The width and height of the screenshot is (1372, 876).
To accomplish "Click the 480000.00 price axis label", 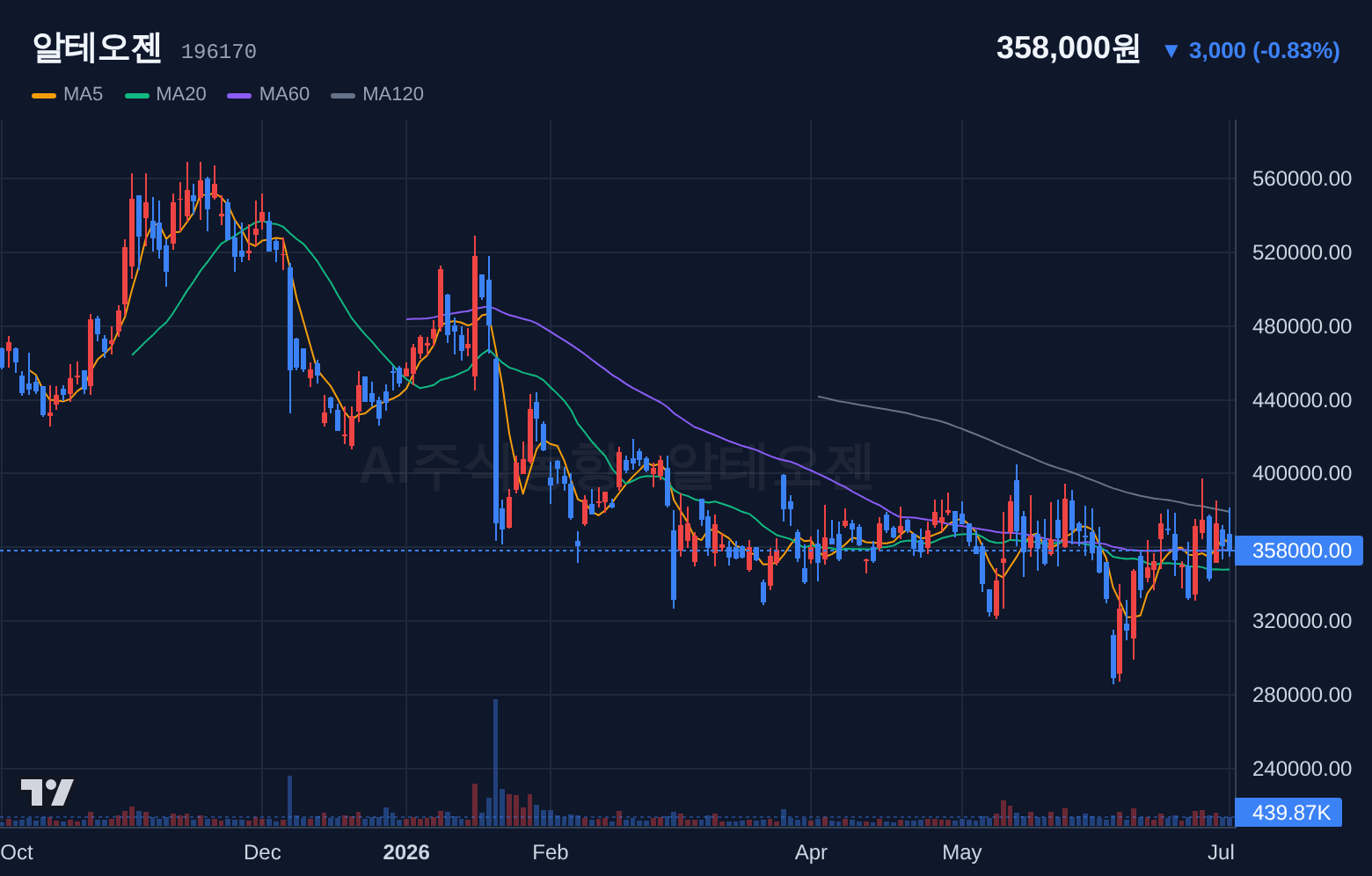I will 1302,326.
